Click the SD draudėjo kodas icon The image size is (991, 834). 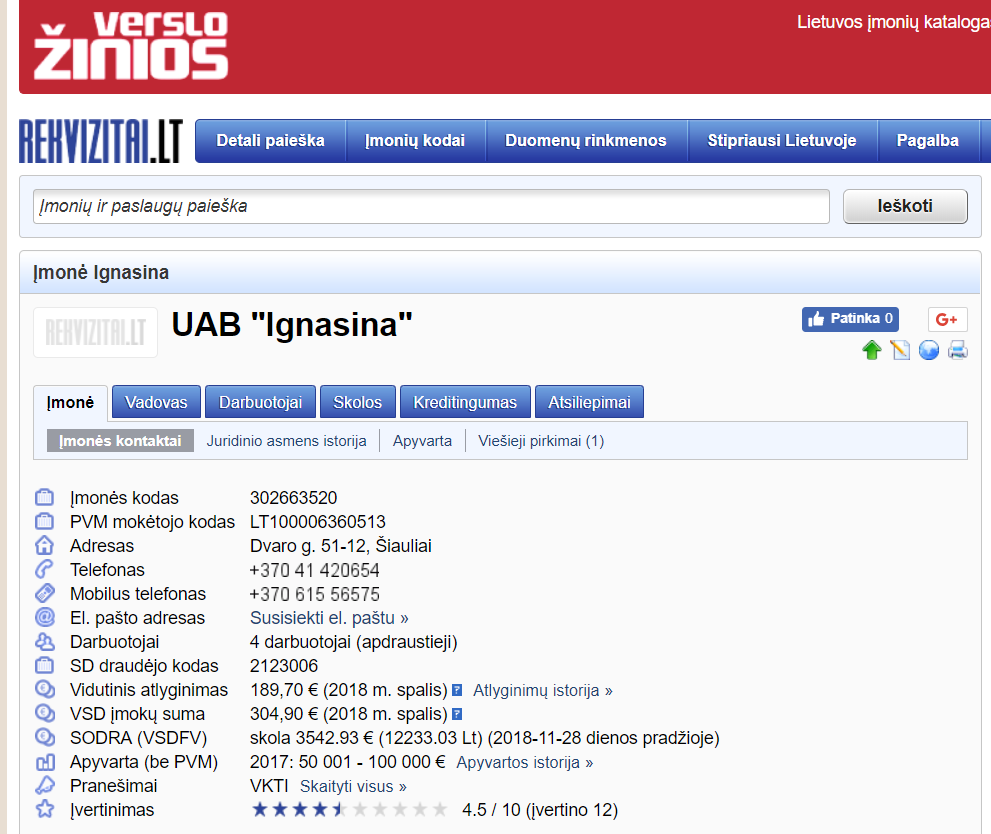point(44,665)
